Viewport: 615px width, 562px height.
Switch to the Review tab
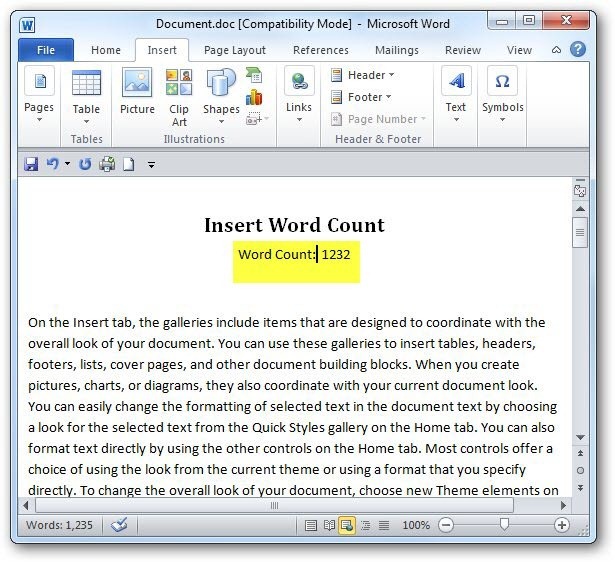point(463,50)
